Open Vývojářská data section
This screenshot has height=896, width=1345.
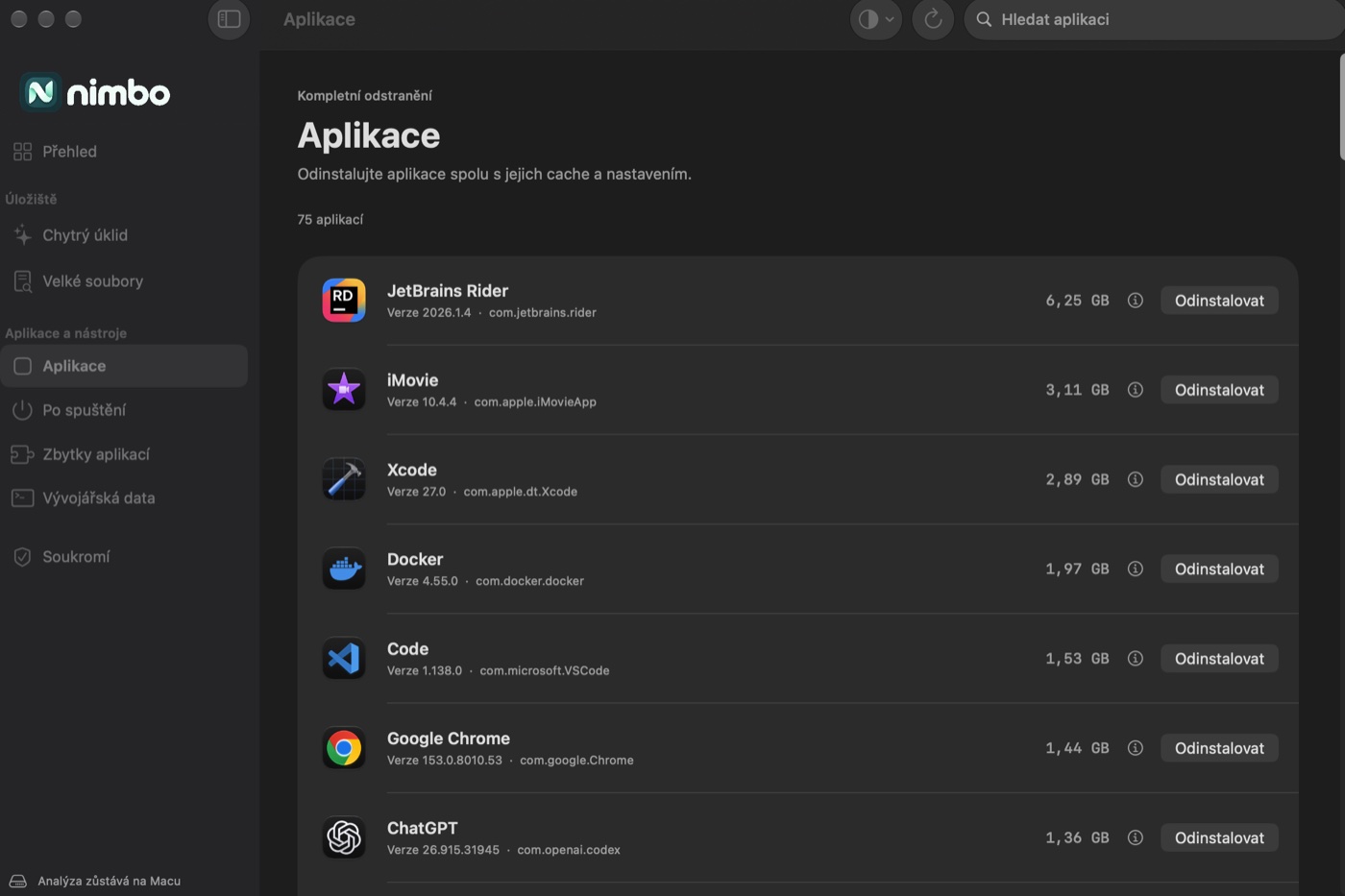pyautogui.click(x=124, y=498)
